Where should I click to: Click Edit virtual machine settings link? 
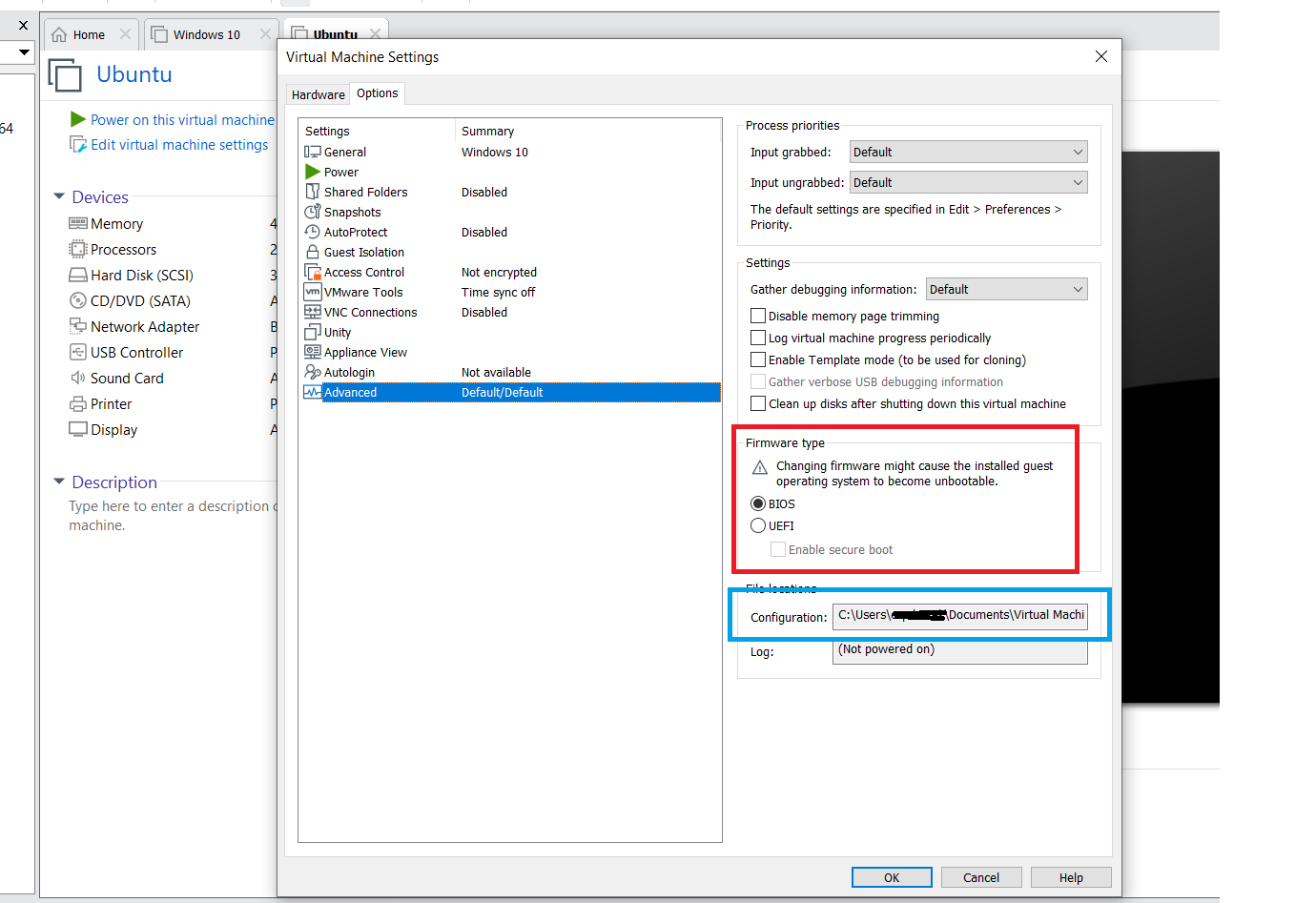[x=179, y=144]
